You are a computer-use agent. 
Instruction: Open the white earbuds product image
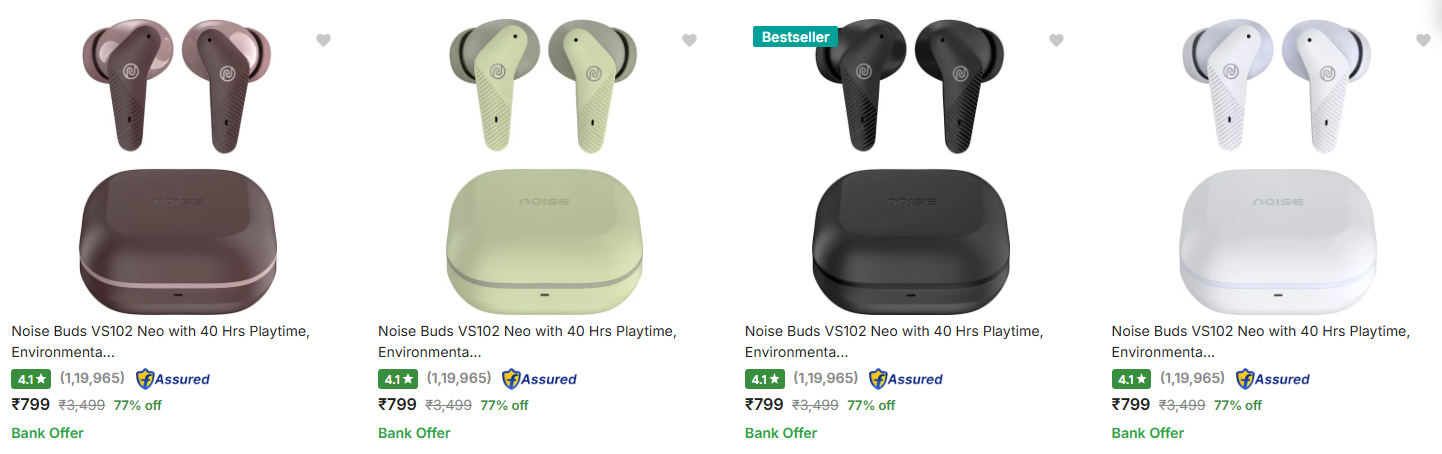click(x=1279, y=160)
